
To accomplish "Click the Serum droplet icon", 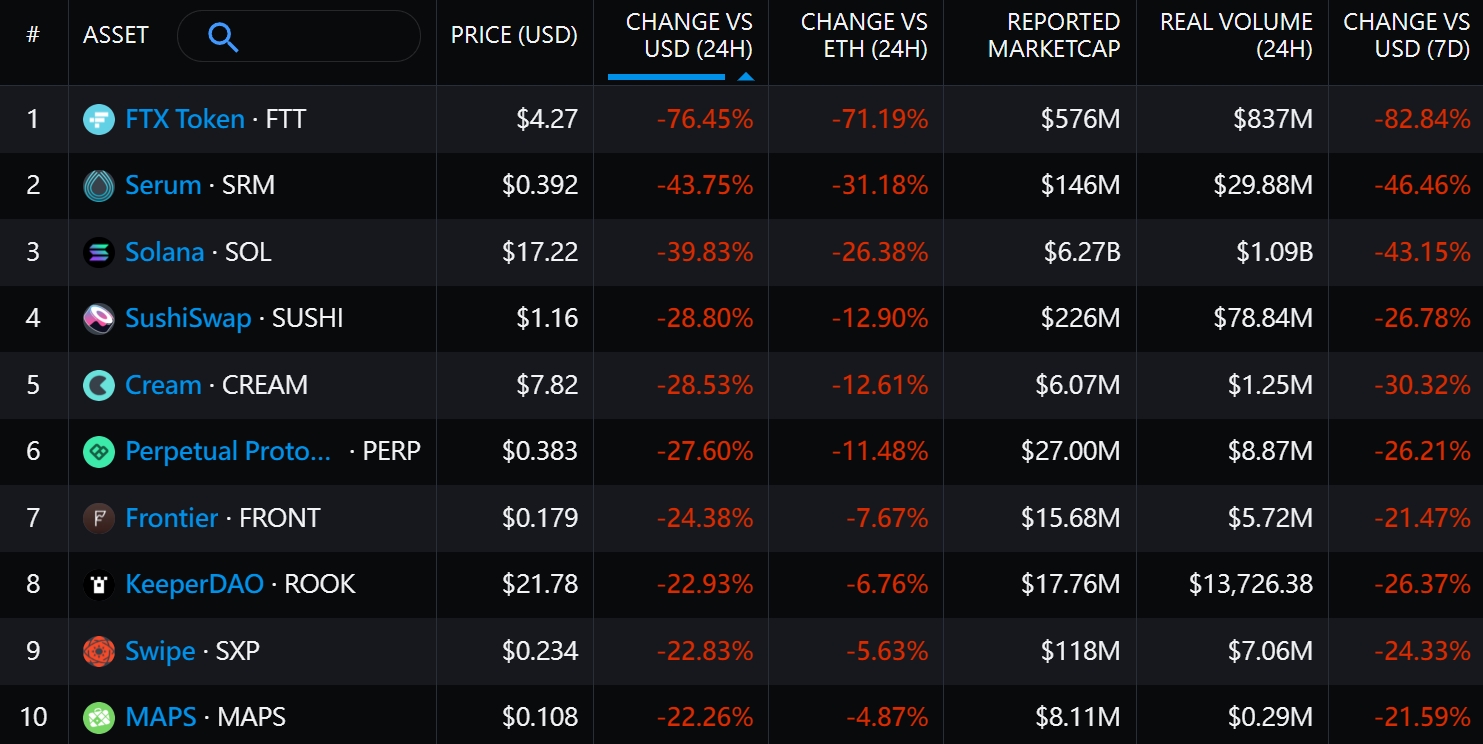I will pyautogui.click(x=99, y=186).
